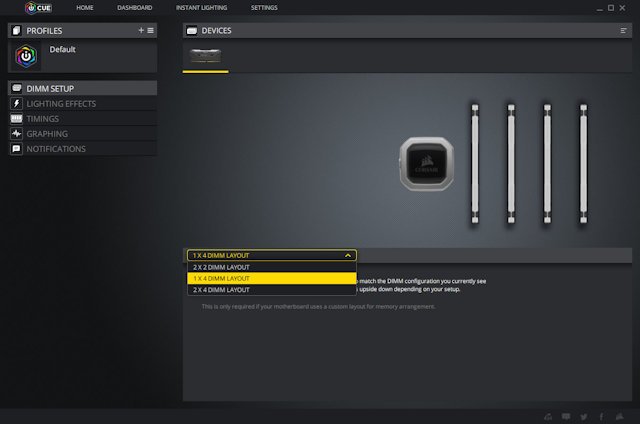Open the profiles list menu icon
This screenshot has height=424, width=640.
pyautogui.click(x=151, y=30)
